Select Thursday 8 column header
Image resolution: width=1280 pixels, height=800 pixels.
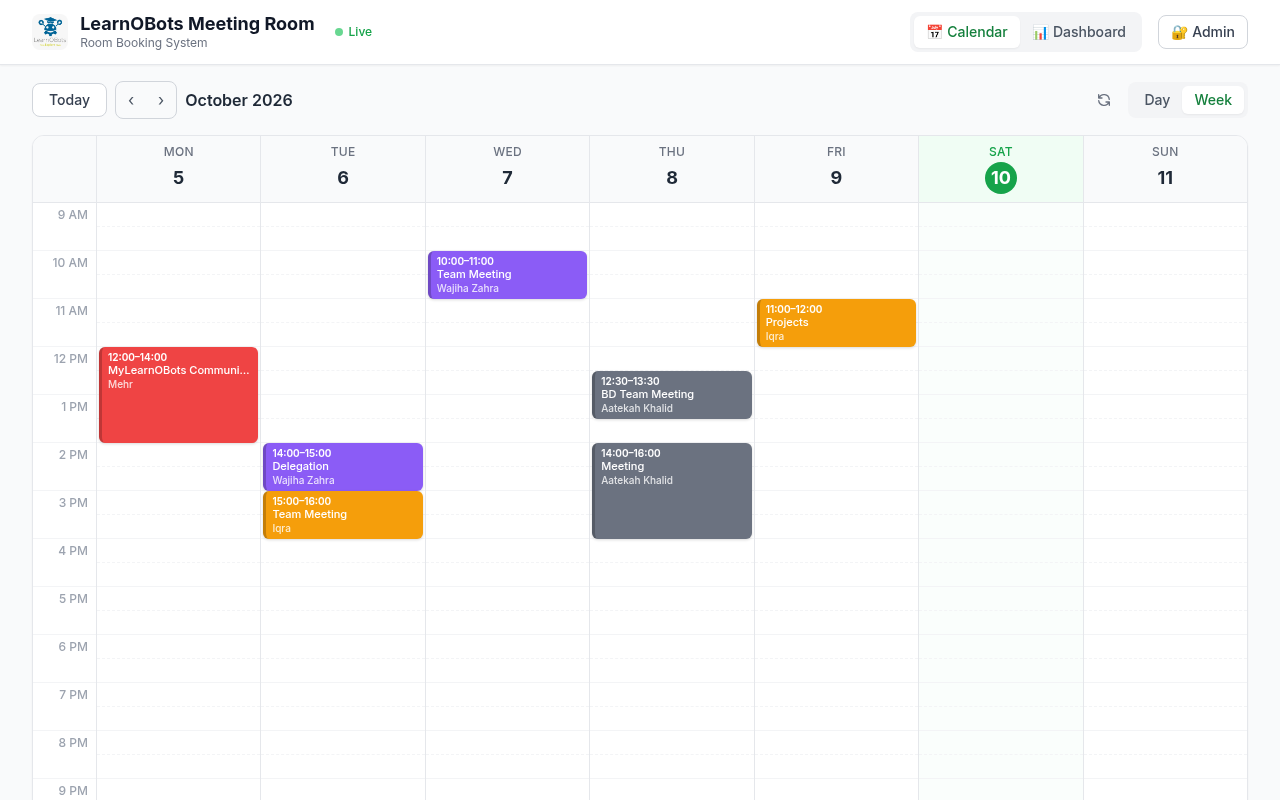(x=672, y=169)
